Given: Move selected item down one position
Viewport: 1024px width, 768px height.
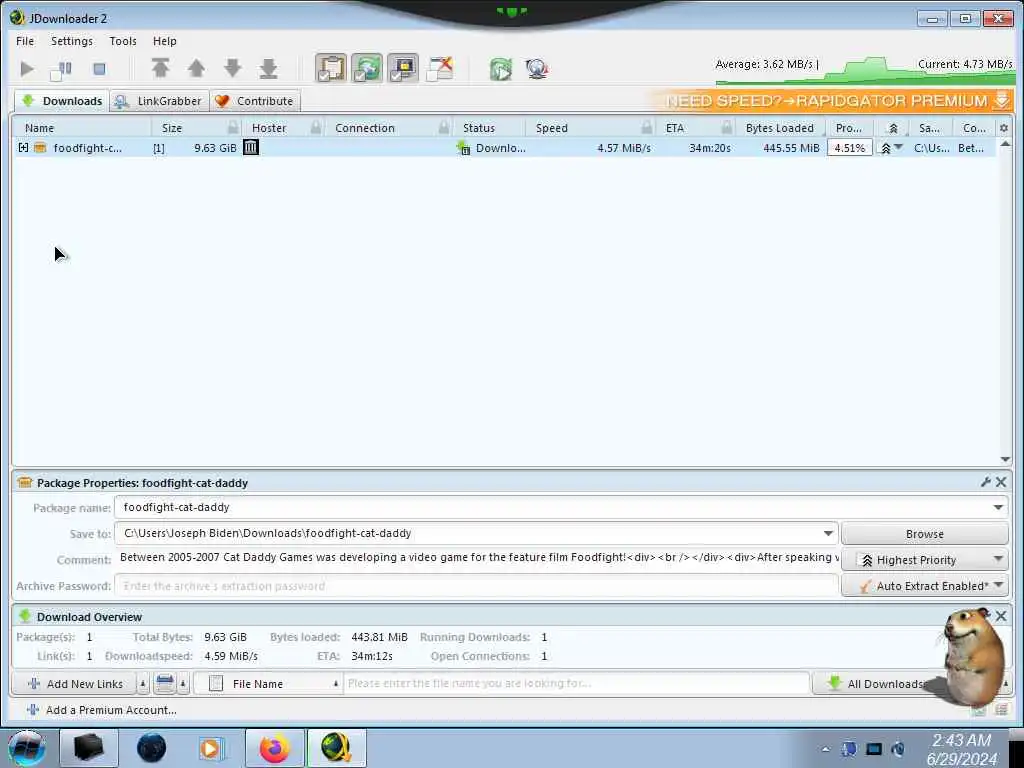Looking at the screenshot, I should pyautogui.click(x=232, y=68).
